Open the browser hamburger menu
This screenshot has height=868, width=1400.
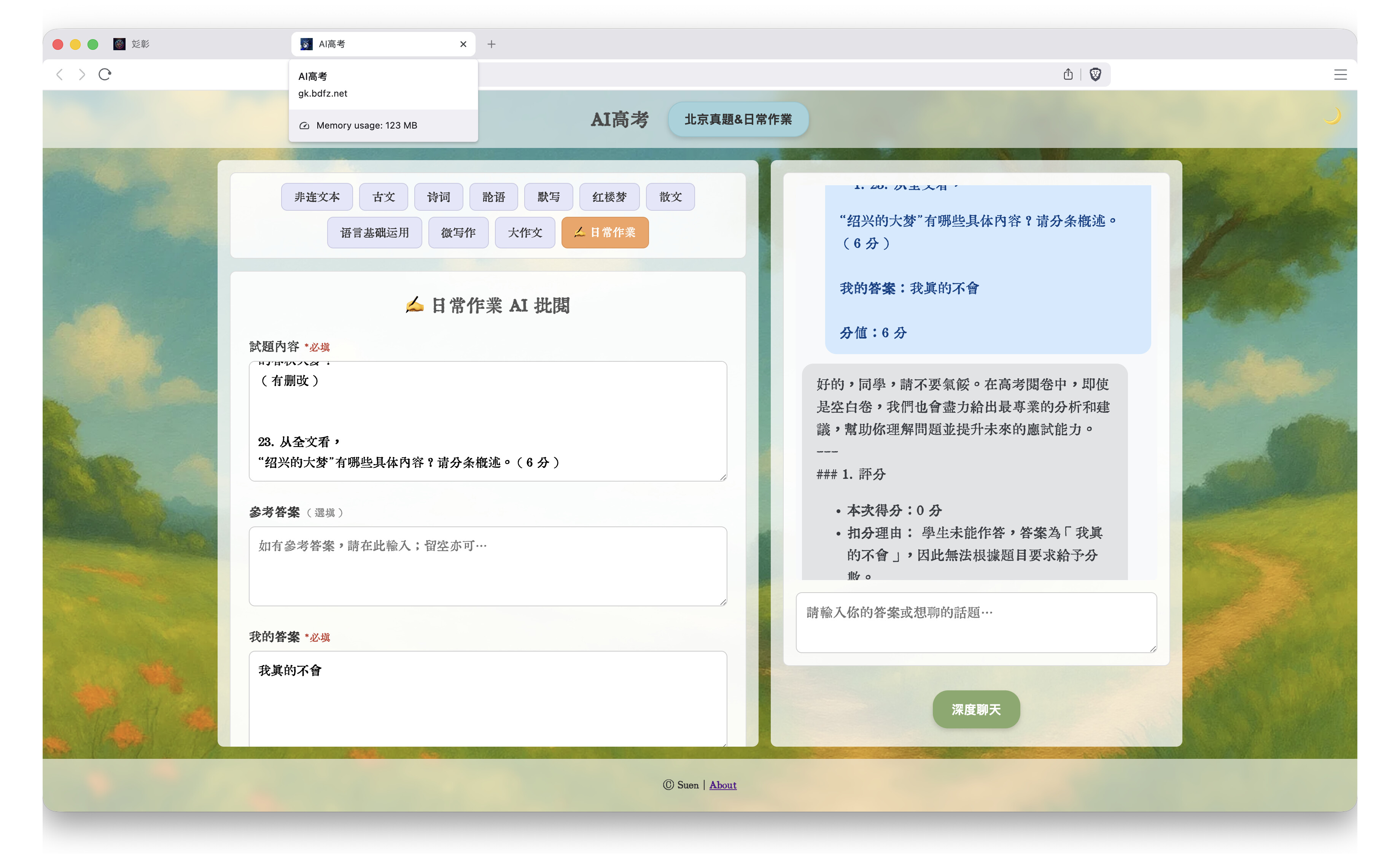coord(1340,75)
